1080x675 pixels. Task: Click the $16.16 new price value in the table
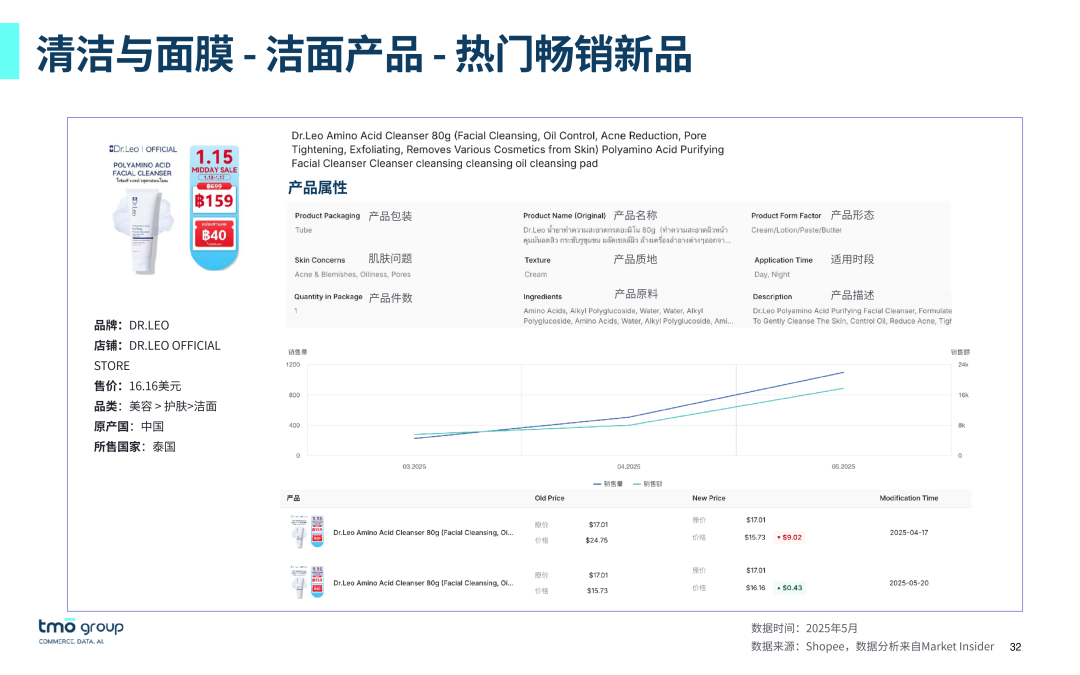pos(756,588)
